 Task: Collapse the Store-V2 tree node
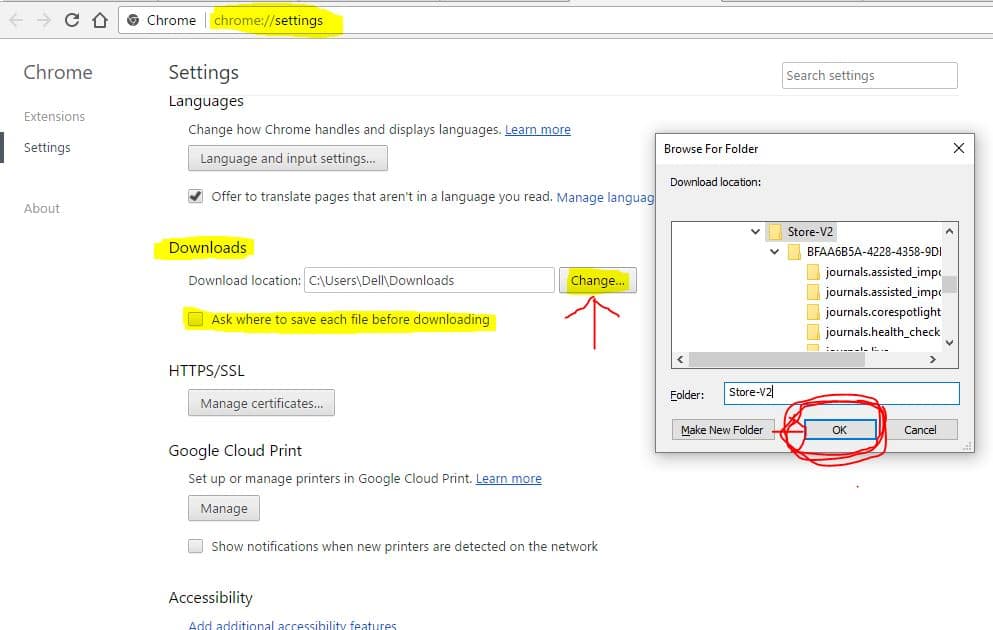tap(755, 232)
